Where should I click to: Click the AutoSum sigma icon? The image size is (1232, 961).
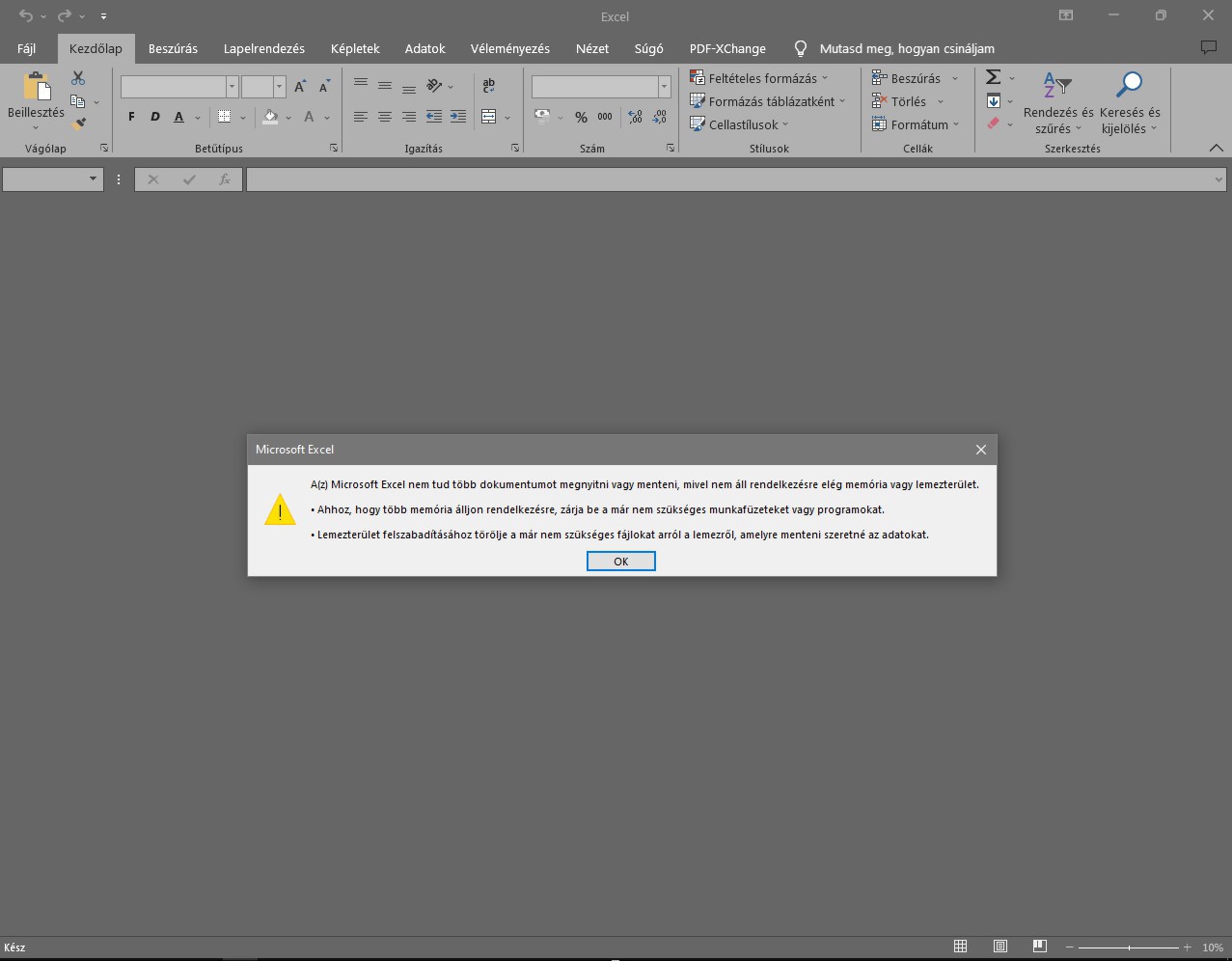click(993, 77)
